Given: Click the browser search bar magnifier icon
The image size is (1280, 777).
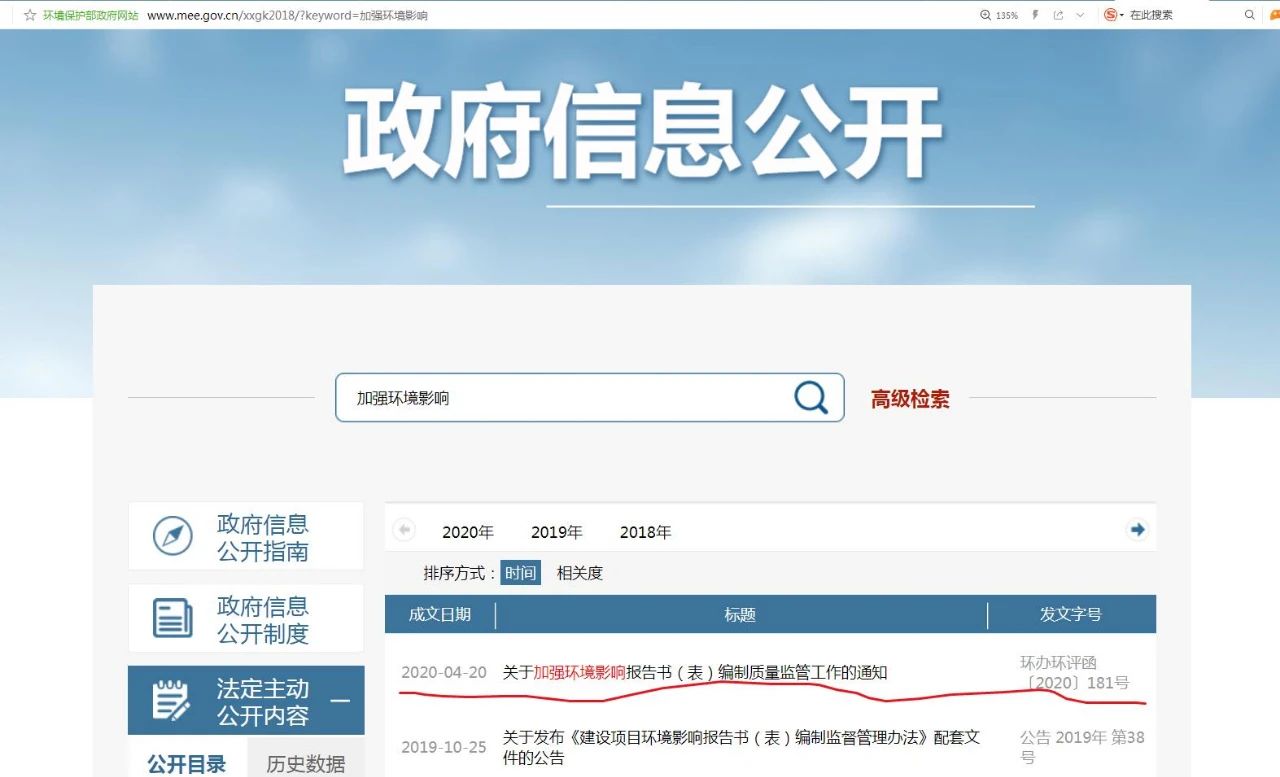Looking at the screenshot, I should click(1249, 15).
